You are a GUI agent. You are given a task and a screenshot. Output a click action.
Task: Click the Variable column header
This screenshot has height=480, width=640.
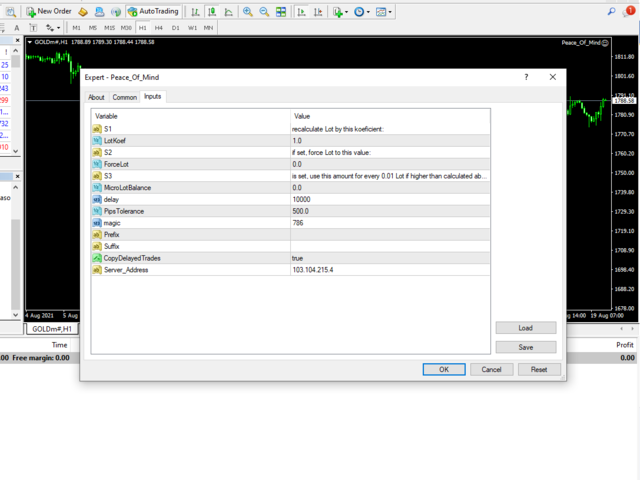191,116
